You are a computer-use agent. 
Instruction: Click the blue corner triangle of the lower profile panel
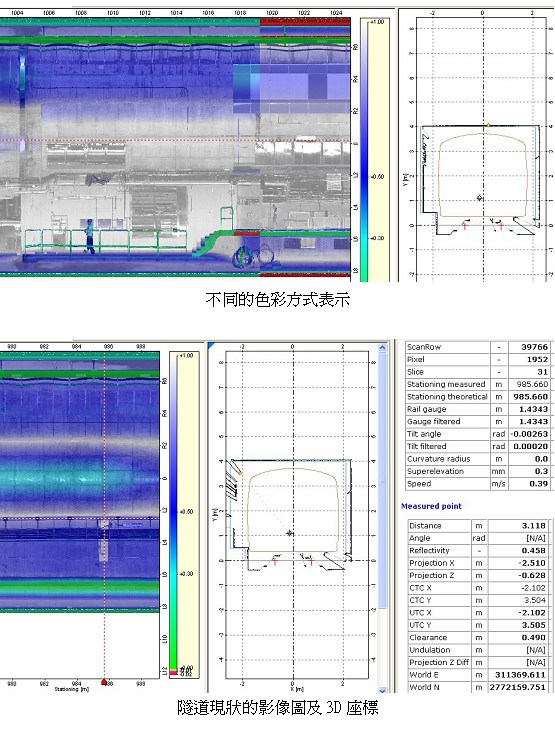[x=211, y=344]
